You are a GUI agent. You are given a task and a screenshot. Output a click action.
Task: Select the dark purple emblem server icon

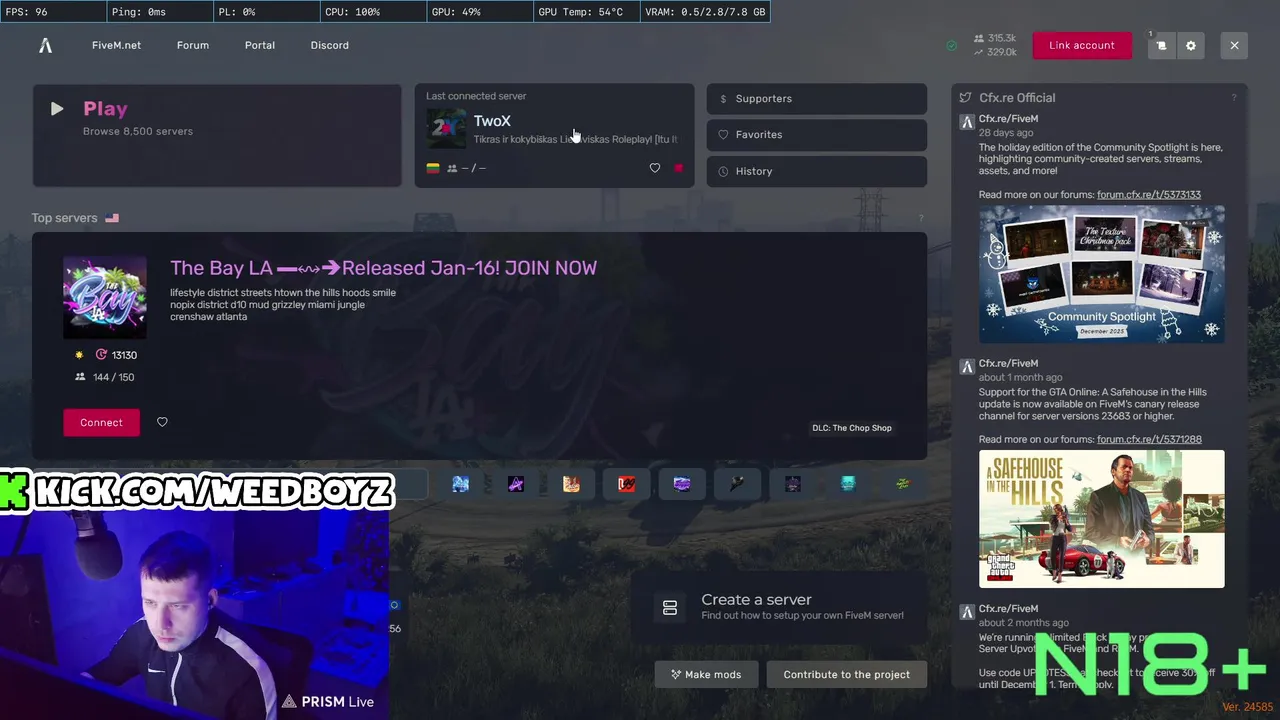click(793, 484)
